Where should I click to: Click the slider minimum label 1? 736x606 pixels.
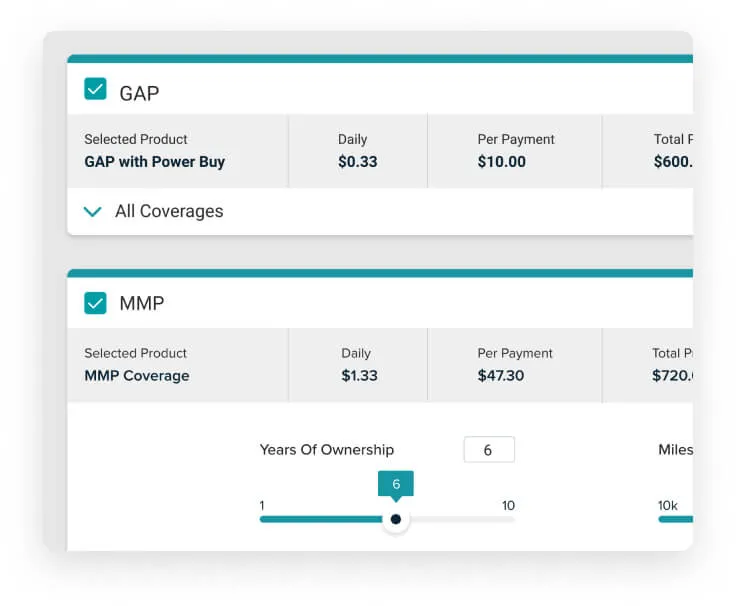(262, 505)
